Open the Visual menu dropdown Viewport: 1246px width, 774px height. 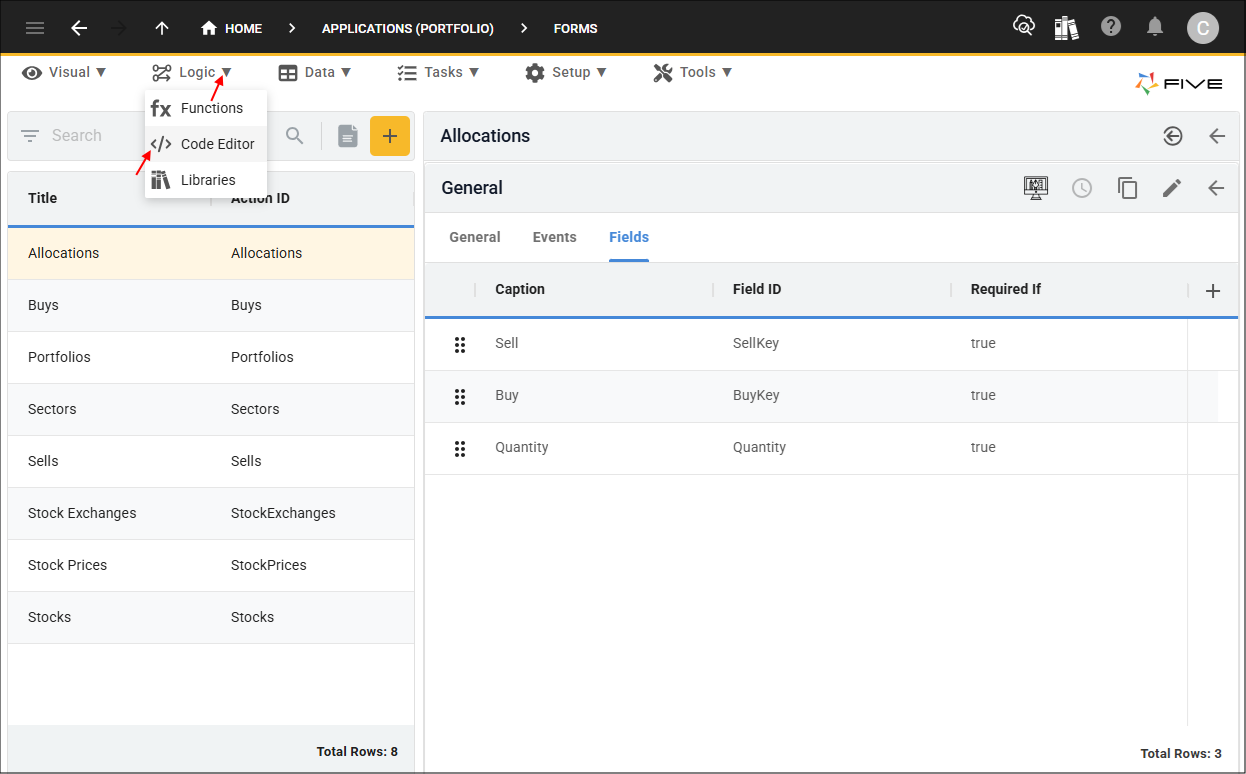click(x=63, y=72)
